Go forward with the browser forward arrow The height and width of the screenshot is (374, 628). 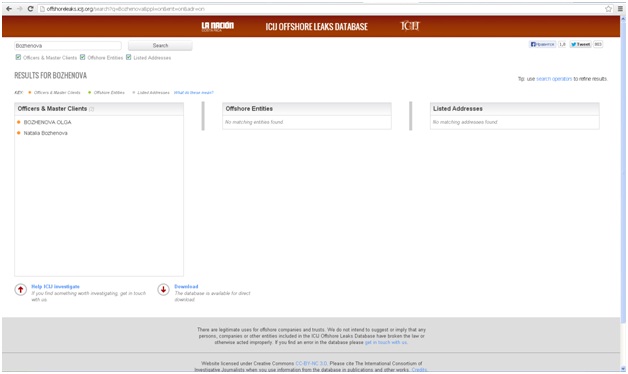coord(19,8)
